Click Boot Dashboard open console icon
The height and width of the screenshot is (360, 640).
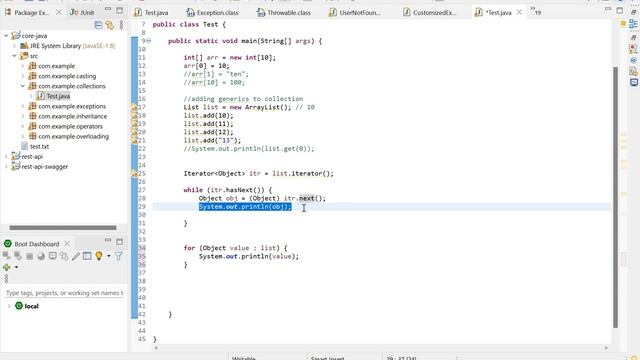point(53,256)
